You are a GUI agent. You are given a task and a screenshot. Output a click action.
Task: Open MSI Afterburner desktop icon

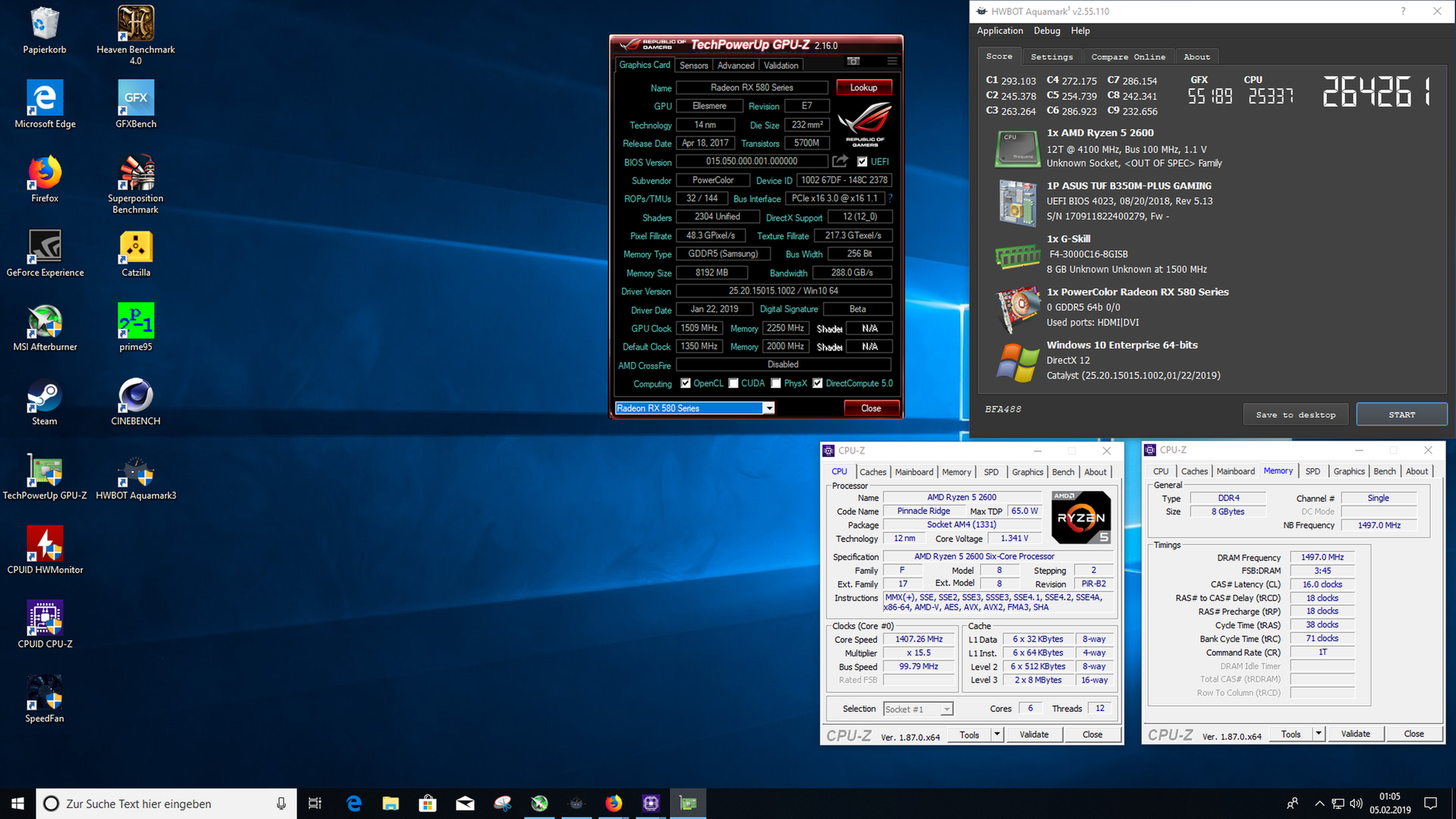[x=45, y=328]
